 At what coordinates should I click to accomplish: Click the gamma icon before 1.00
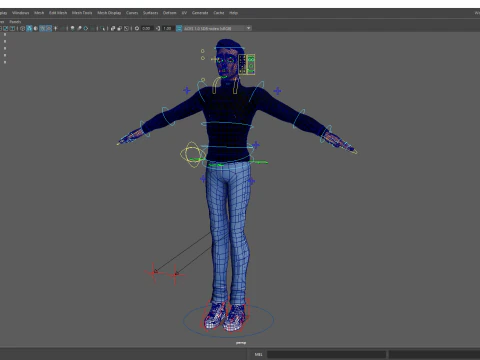coord(158,28)
